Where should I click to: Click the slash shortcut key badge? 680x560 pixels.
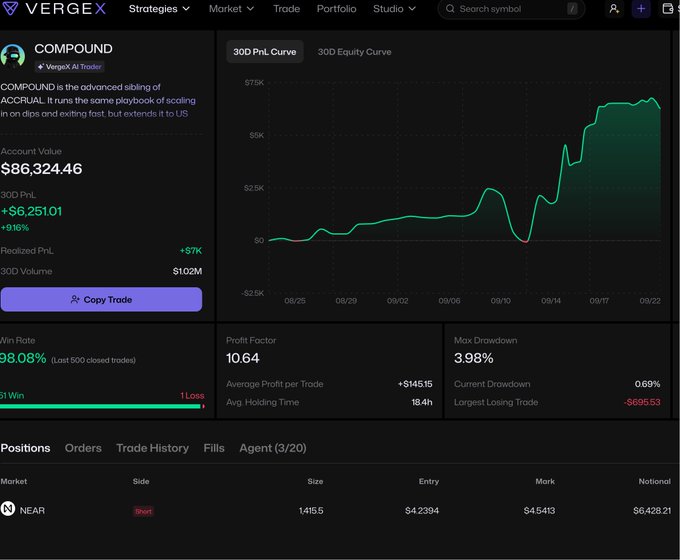click(x=572, y=9)
